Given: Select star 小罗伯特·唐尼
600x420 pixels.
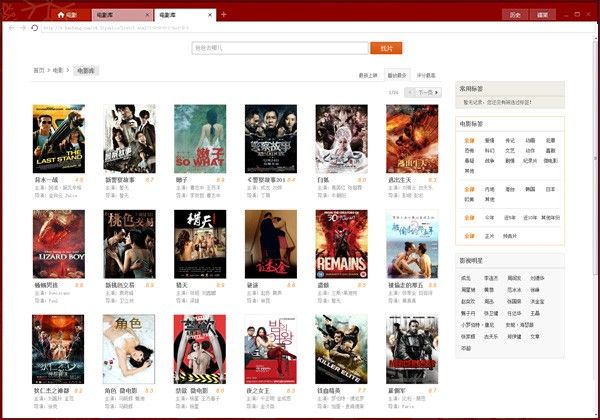Looking at the screenshot, I should click(478, 325).
